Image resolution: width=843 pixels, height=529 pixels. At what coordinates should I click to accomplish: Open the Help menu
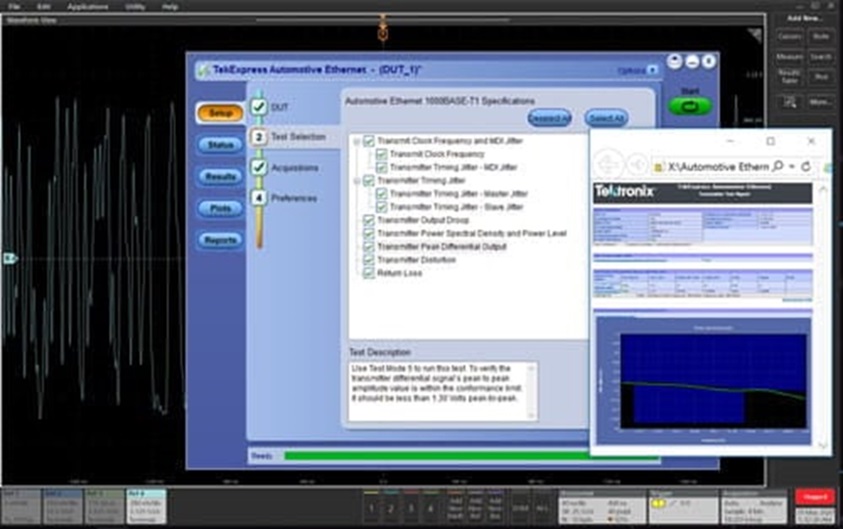pos(170,6)
